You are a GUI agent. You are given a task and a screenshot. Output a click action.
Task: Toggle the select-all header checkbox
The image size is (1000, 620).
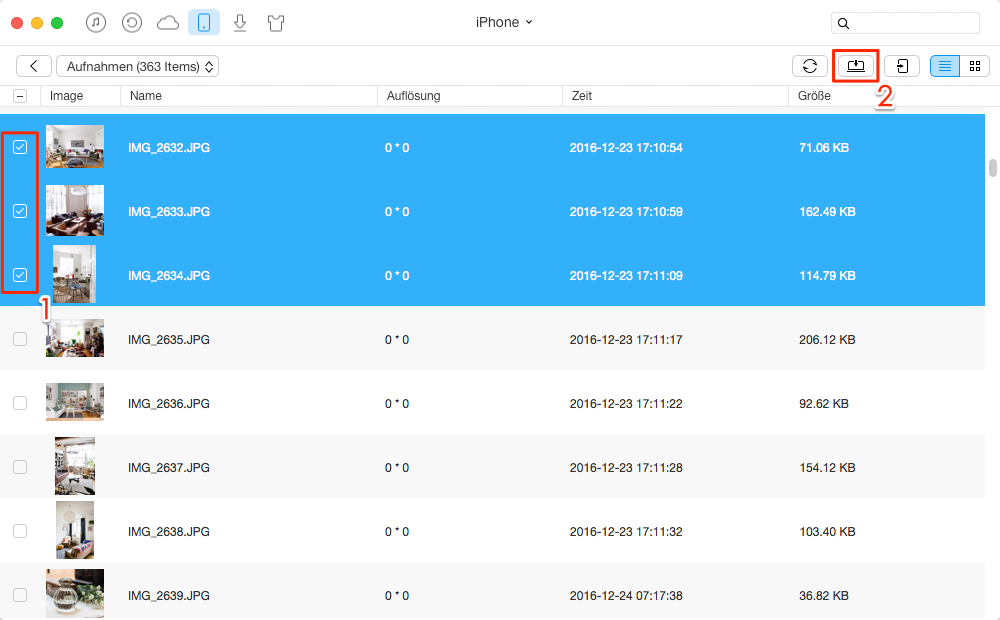(20, 96)
